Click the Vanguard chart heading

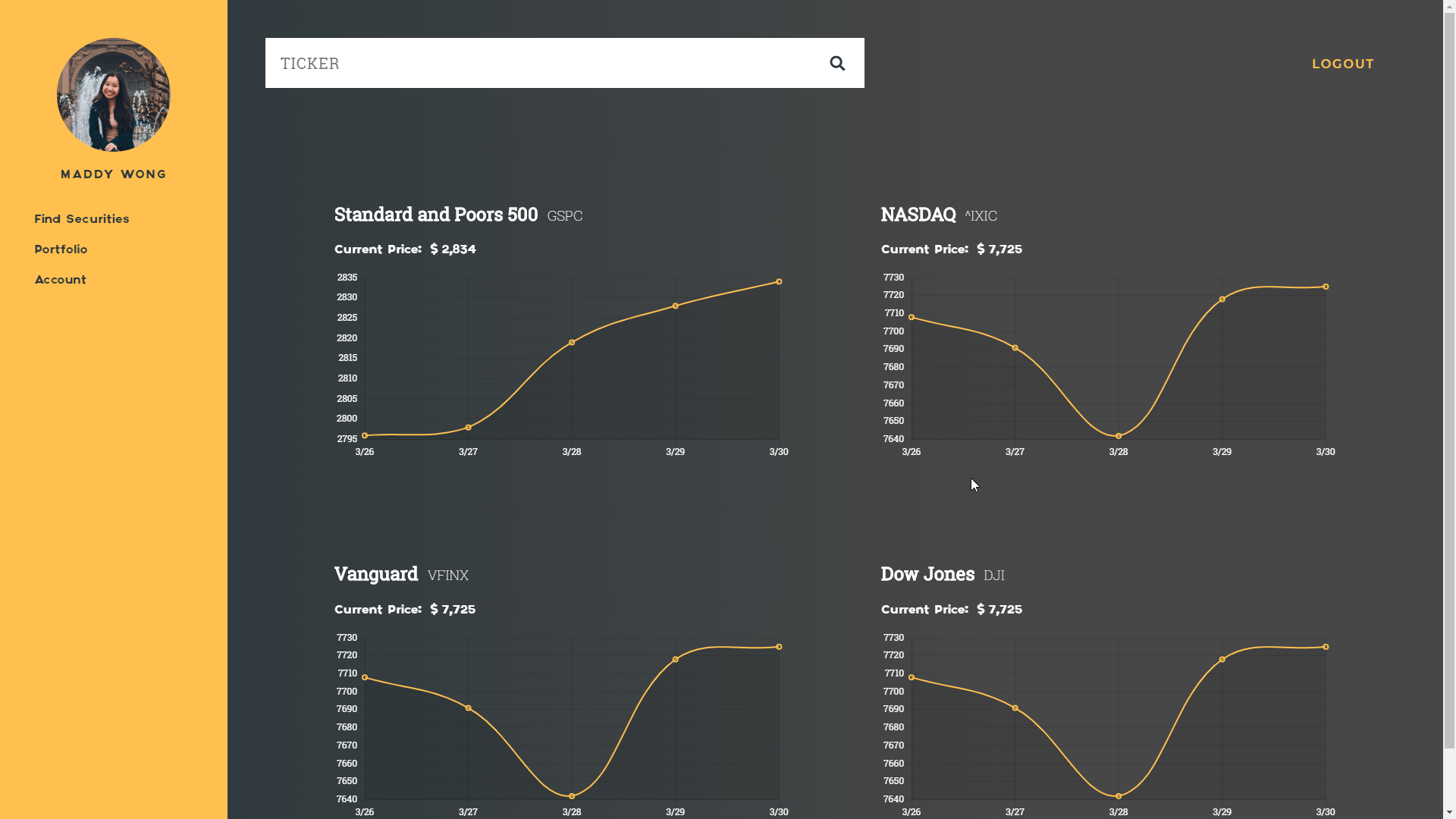pos(376,574)
